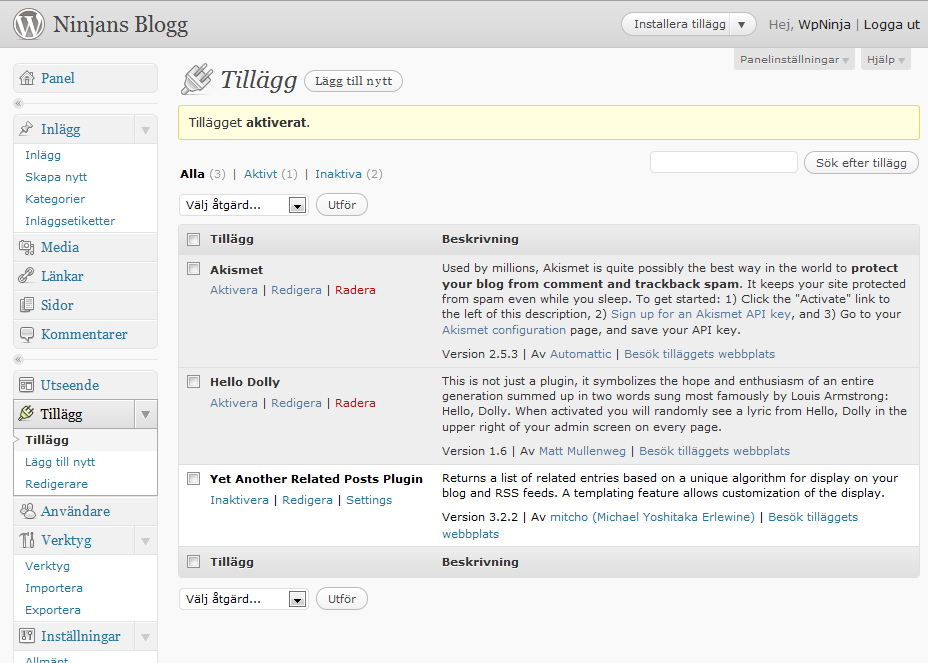Click the Utseende appearance icon

click(x=27, y=385)
